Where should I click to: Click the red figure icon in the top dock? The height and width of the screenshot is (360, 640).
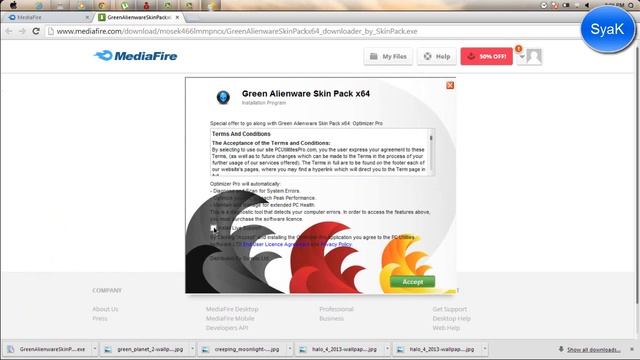[146, 5]
